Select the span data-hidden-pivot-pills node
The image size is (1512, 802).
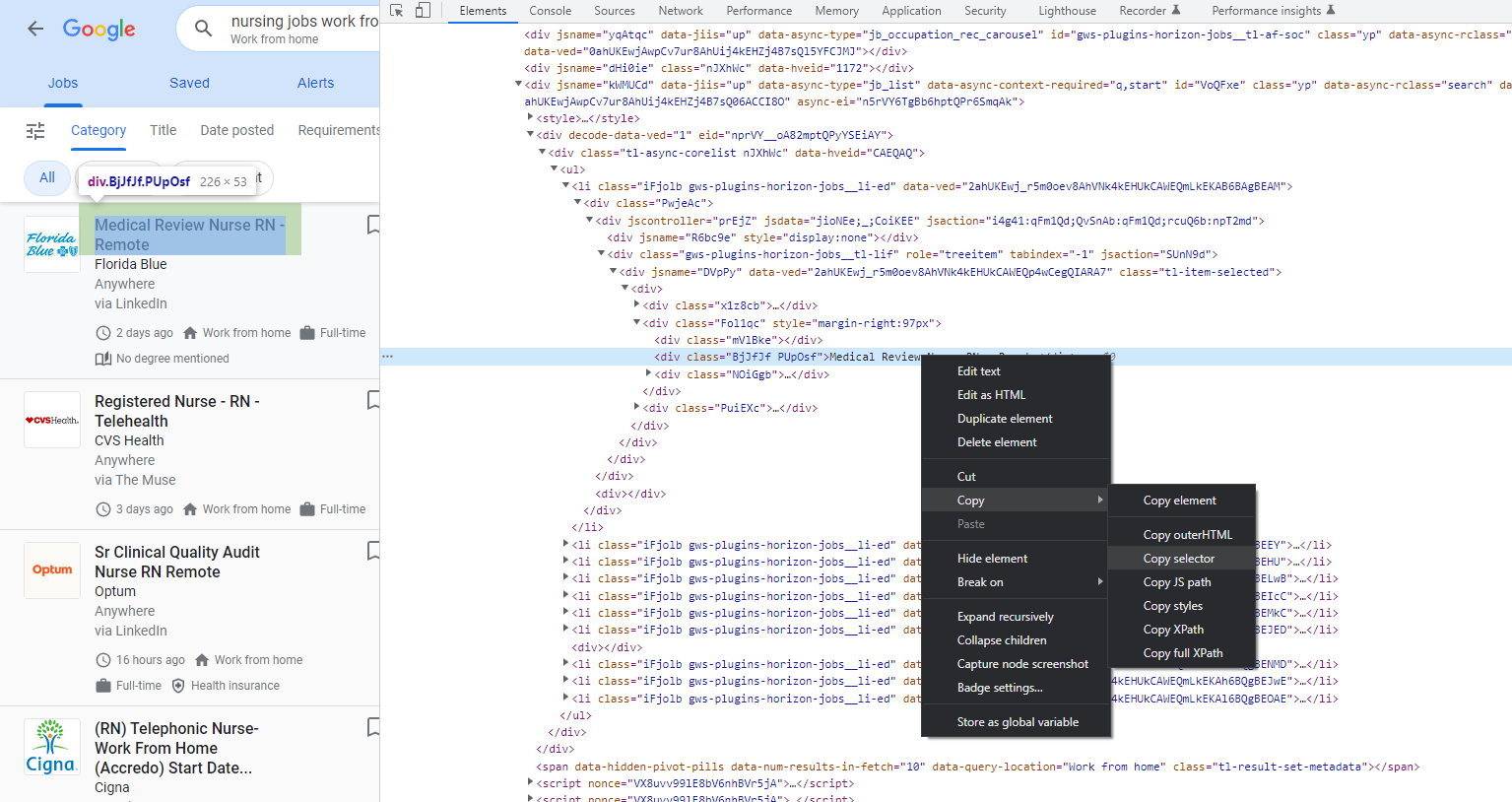(x=977, y=767)
